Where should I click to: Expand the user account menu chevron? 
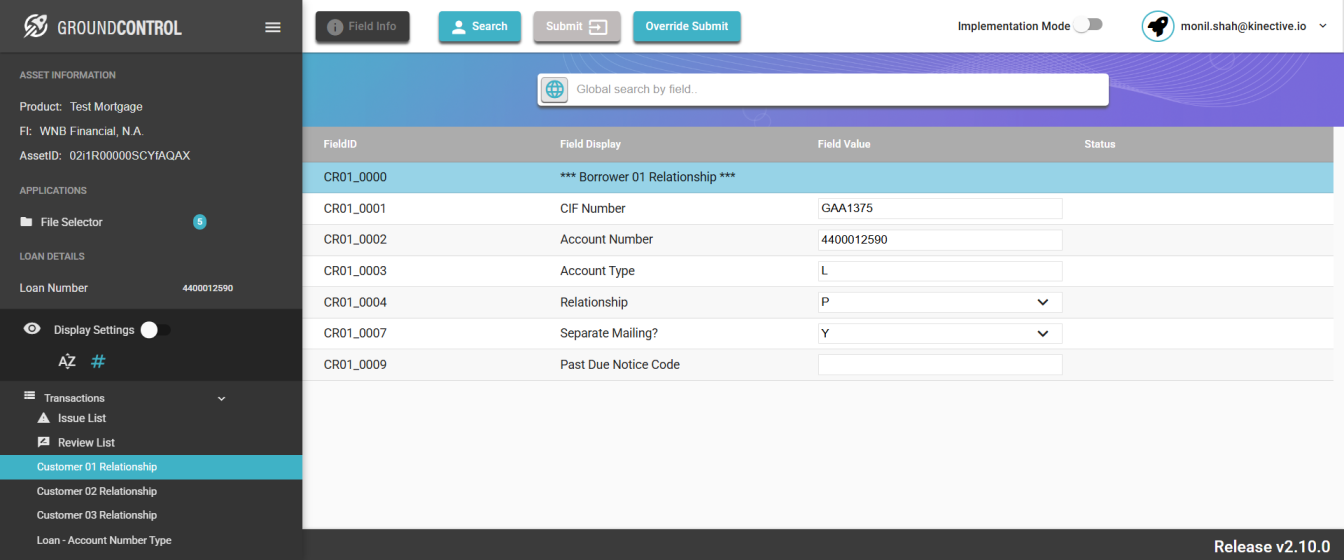tap(1324, 27)
